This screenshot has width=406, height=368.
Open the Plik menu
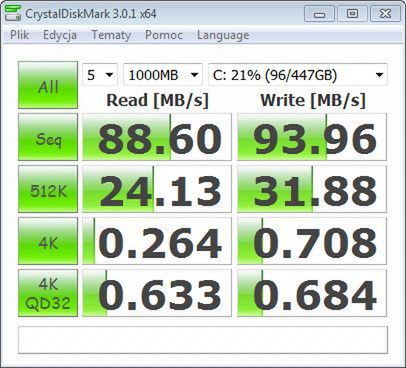tap(20, 35)
